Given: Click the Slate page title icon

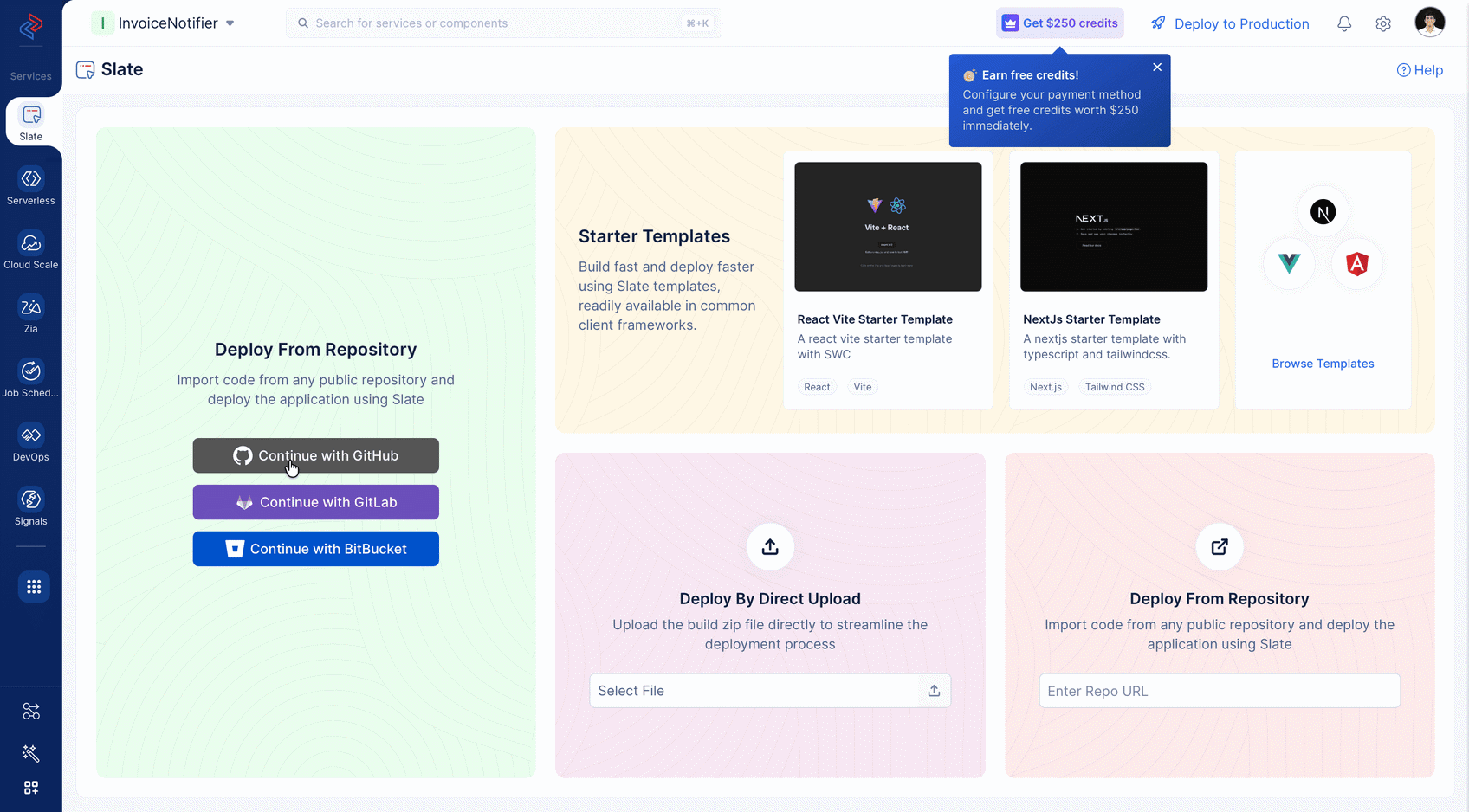Looking at the screenshot, I should [x=85, y=70].
